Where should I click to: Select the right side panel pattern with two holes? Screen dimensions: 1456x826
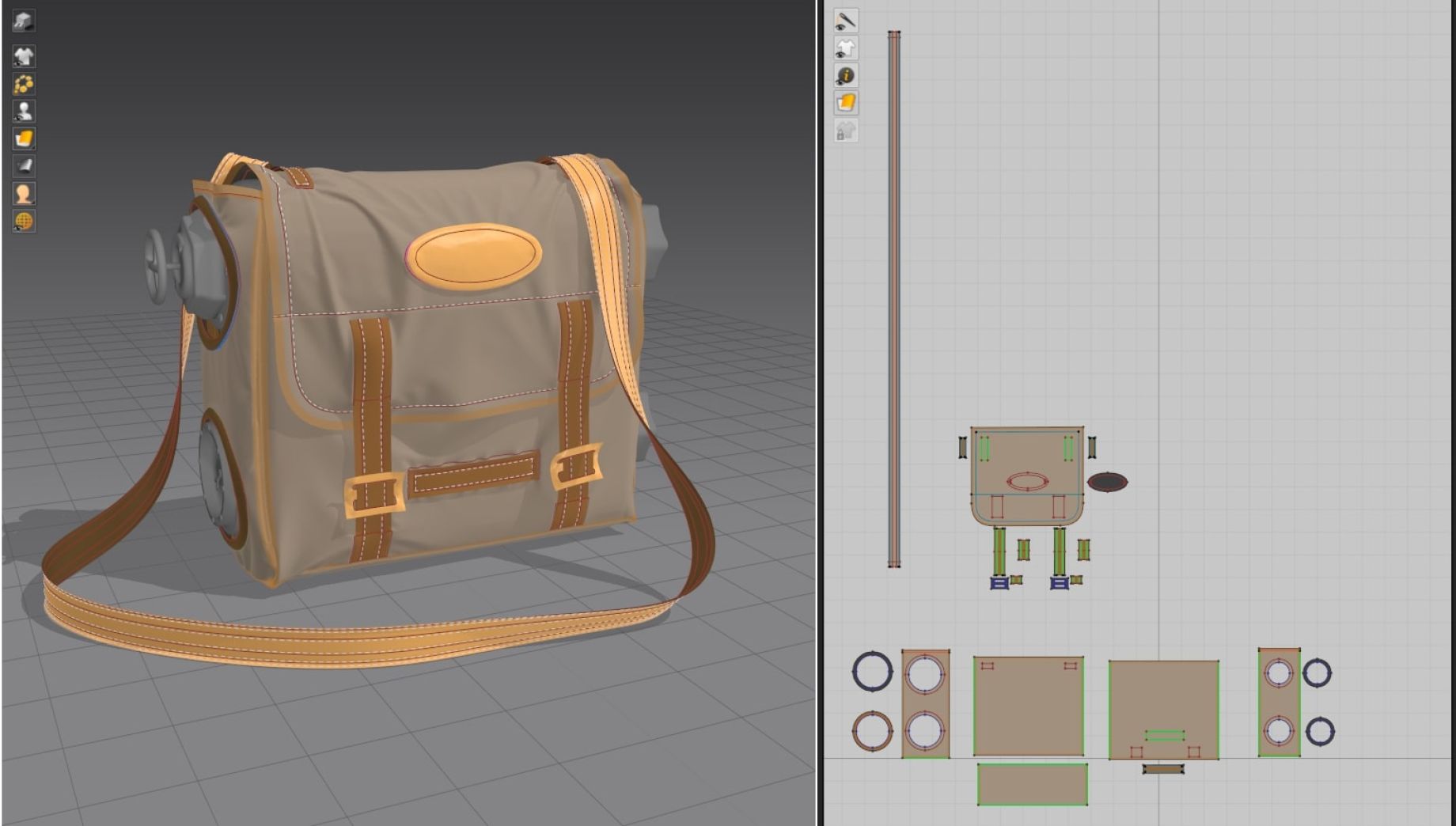pyautogui.click(x=1280, y=703)
